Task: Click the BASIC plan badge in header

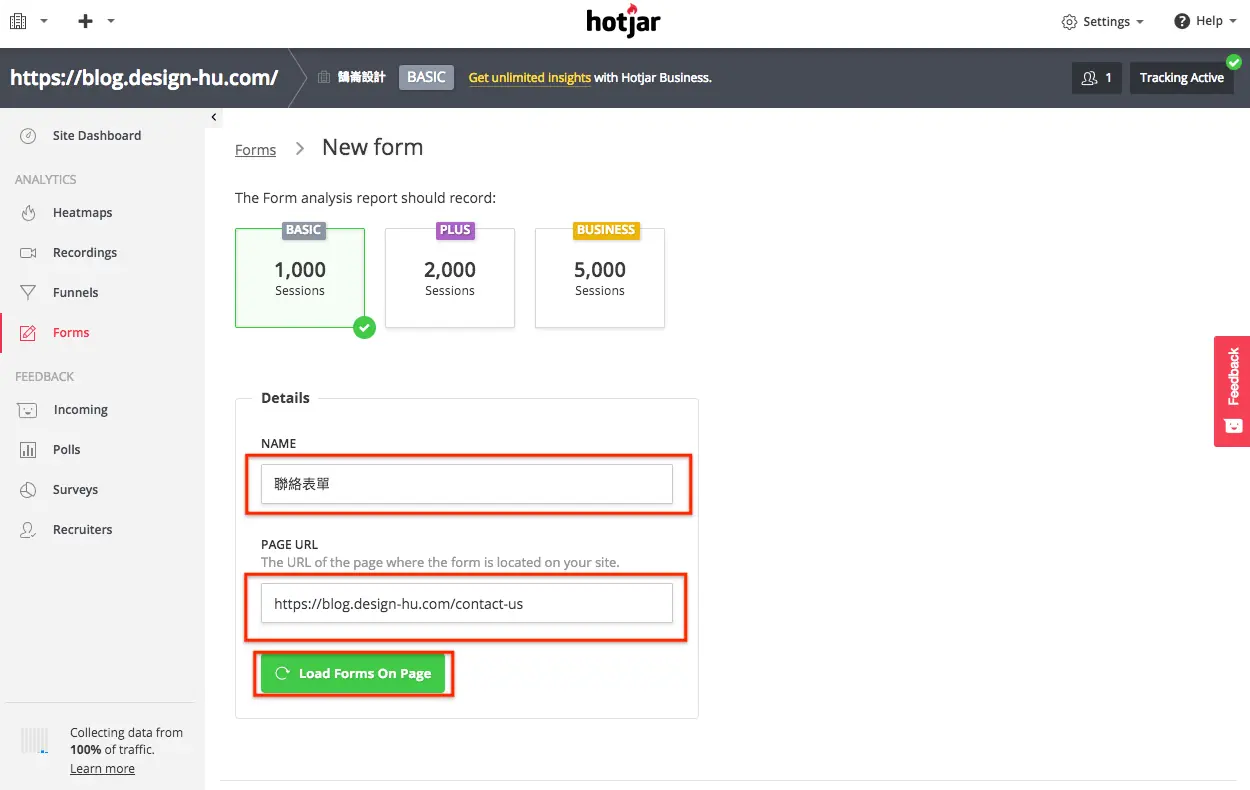Action: tap(426, 77)
